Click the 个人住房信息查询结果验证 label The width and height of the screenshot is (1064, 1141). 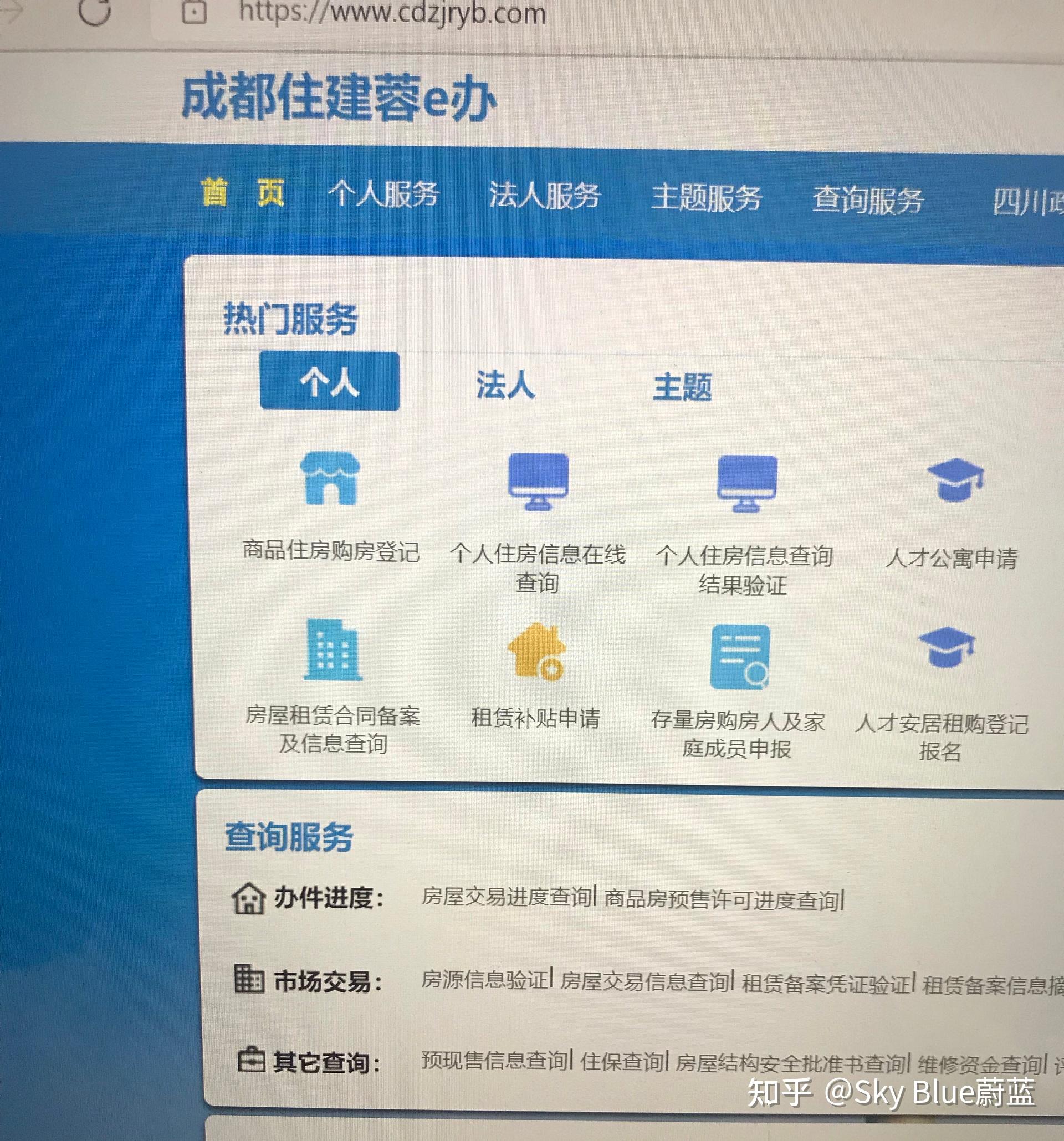(744, 571)
